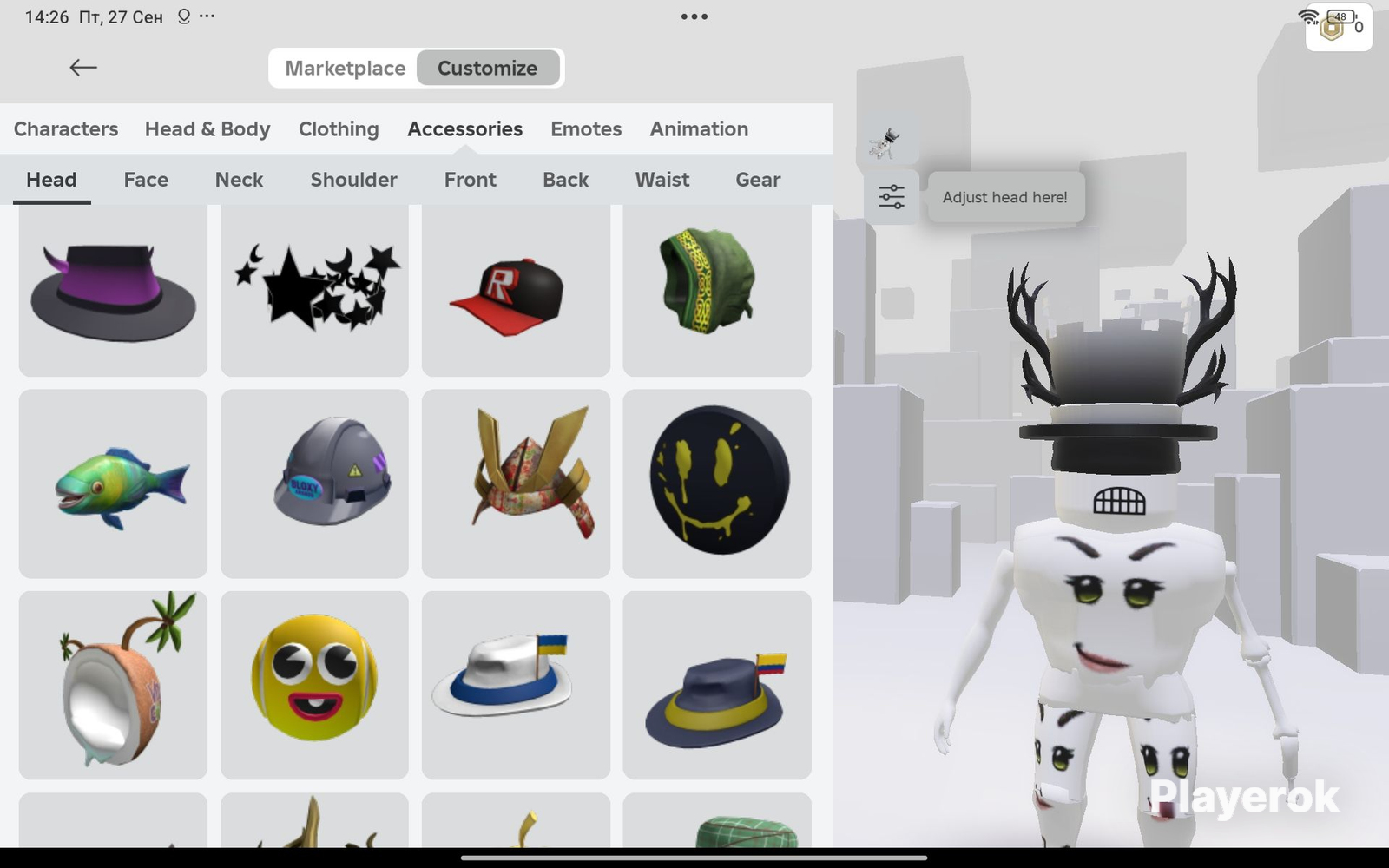Select the Head accessory subcategory

point(51,180)
